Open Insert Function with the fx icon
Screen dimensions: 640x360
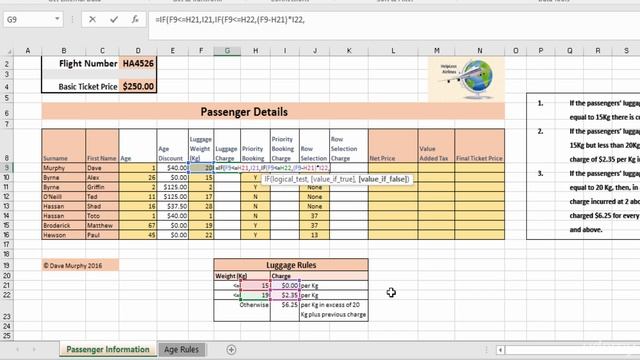pos(135,19)
